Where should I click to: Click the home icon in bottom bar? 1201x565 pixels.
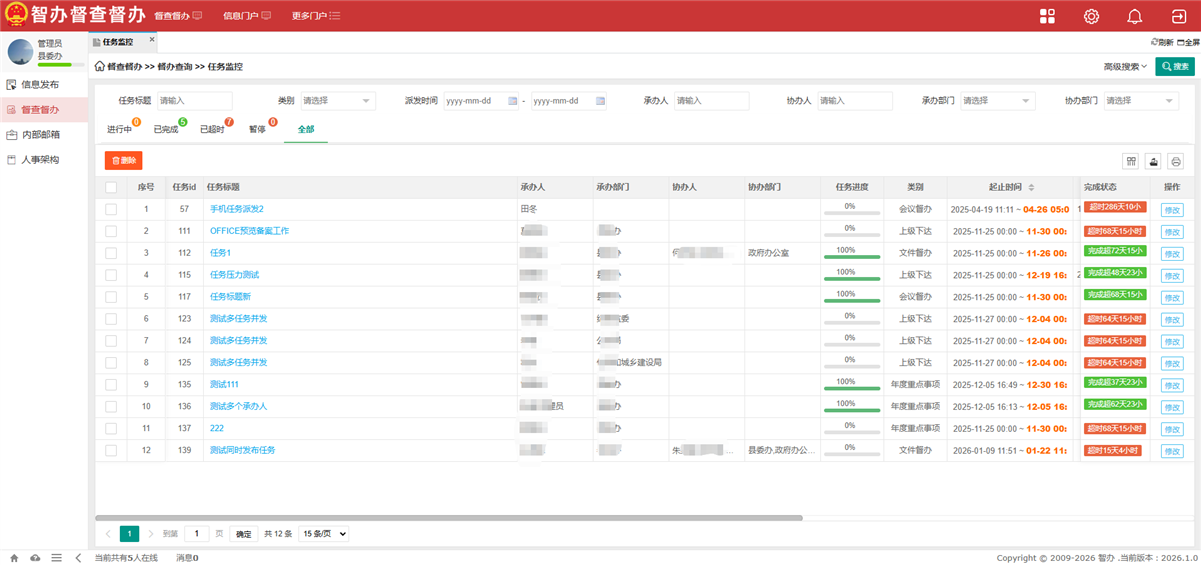pos(14,557)
